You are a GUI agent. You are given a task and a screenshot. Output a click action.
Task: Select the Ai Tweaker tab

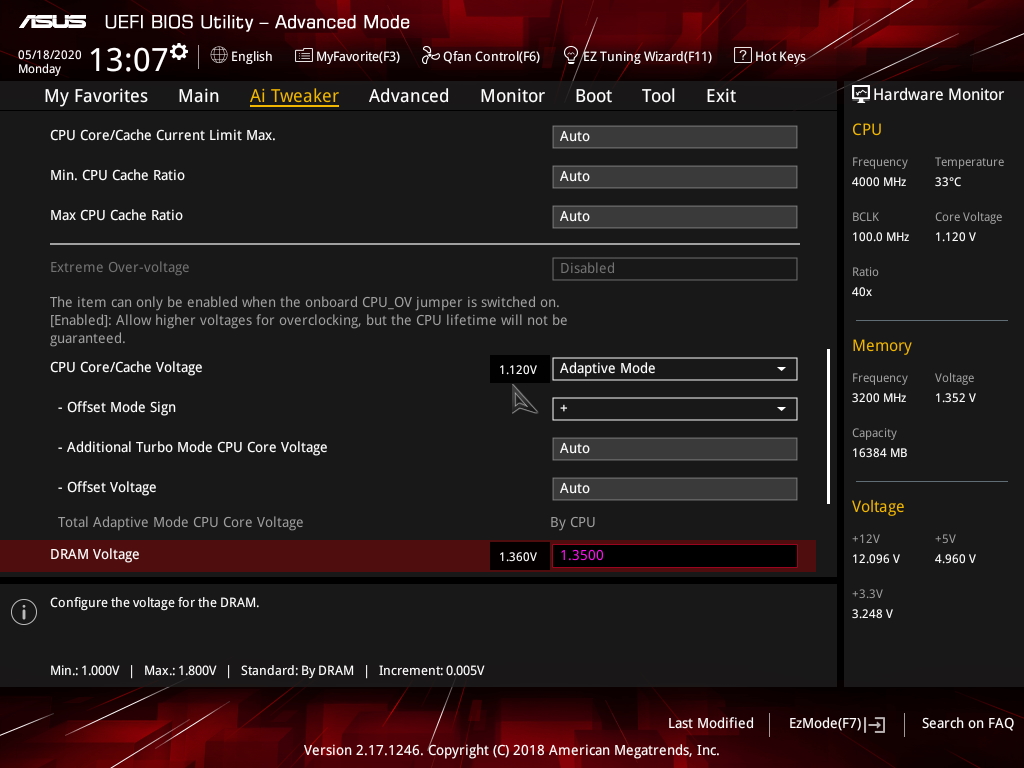click(x=294, y=96)
